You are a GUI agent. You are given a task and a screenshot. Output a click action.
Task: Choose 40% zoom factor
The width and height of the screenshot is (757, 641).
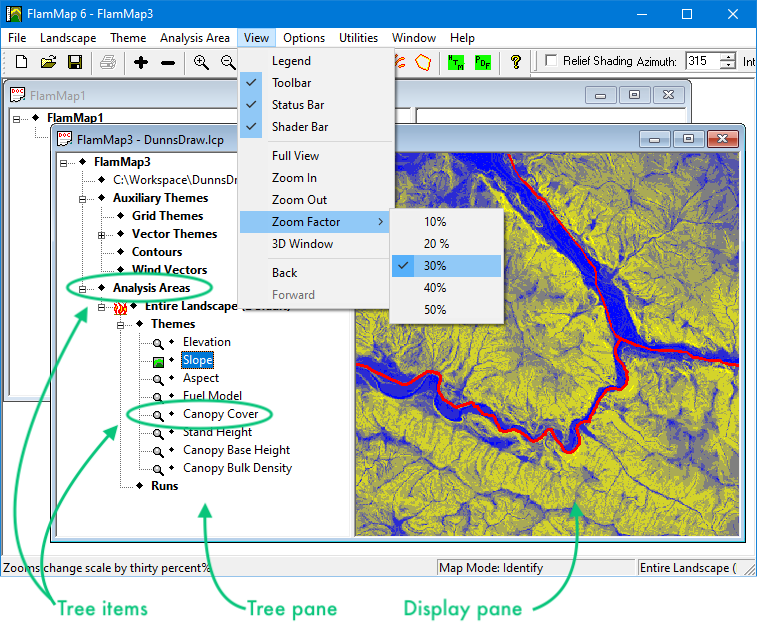click(x=446, y=288)
